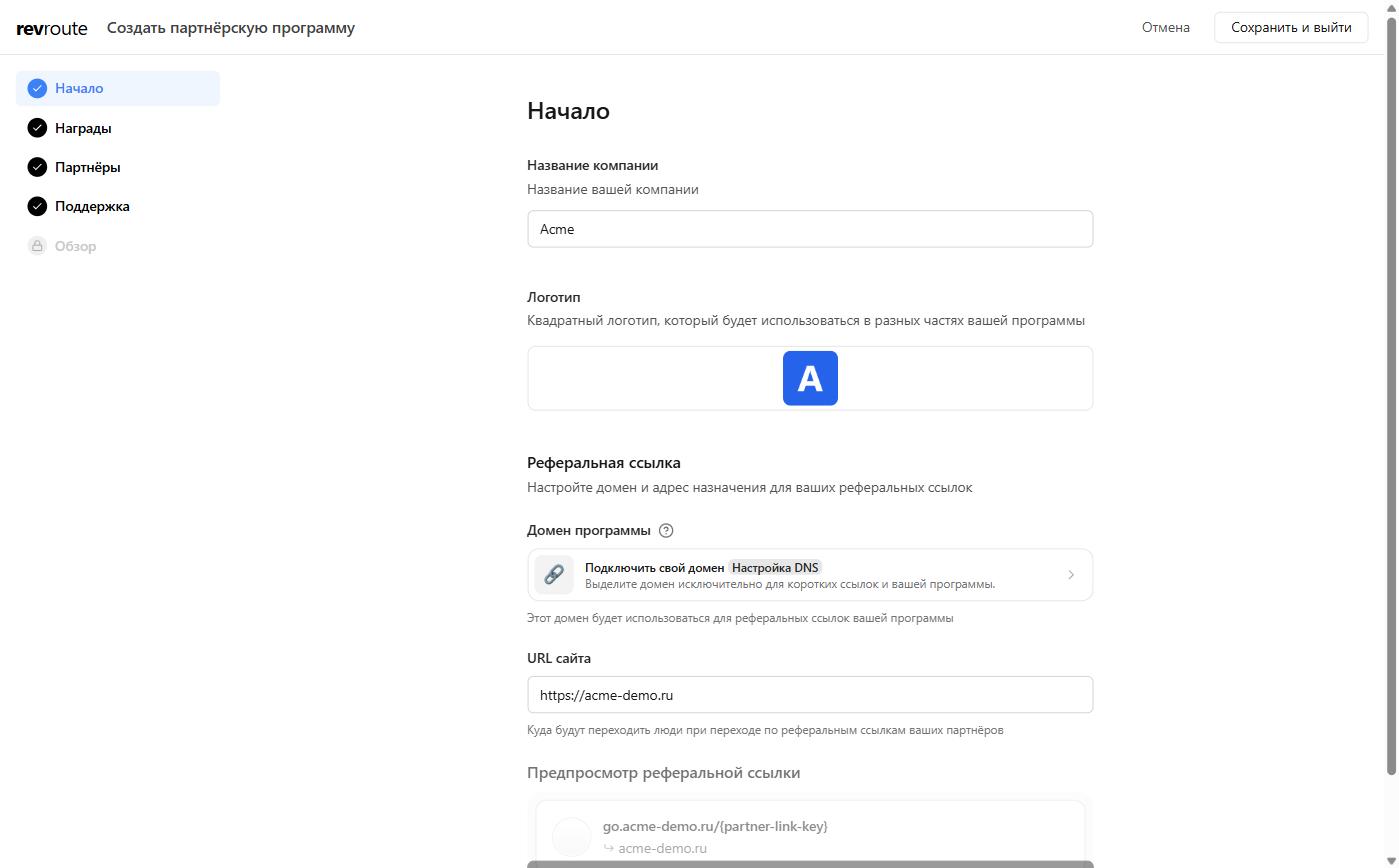Viewport: 1399px width, 868px height.
Task: Click the checkmark icon beside Начало
Action: tap(37, 88)
